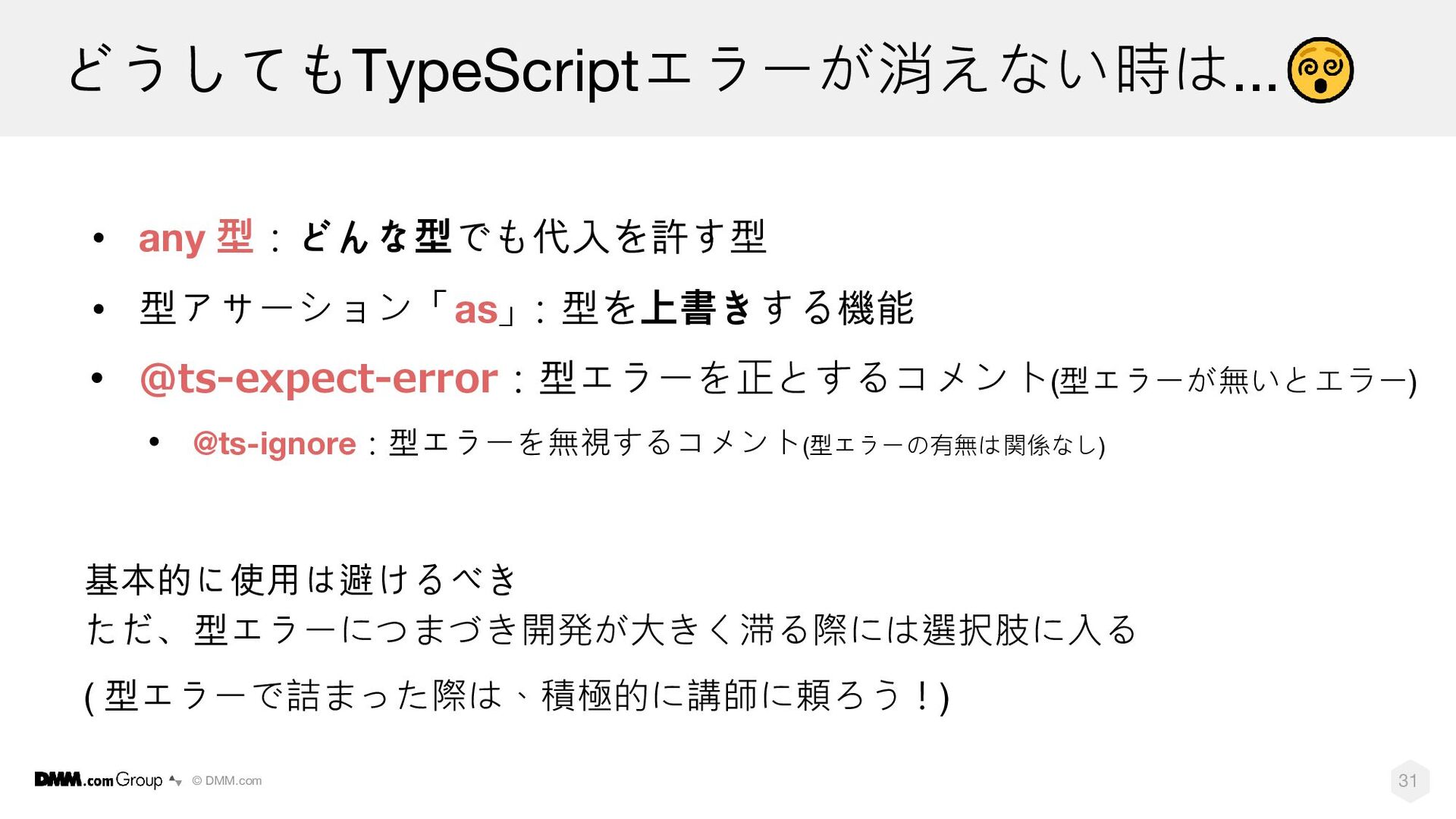Click the line '基本的に使用は避けるべき'

301,580
